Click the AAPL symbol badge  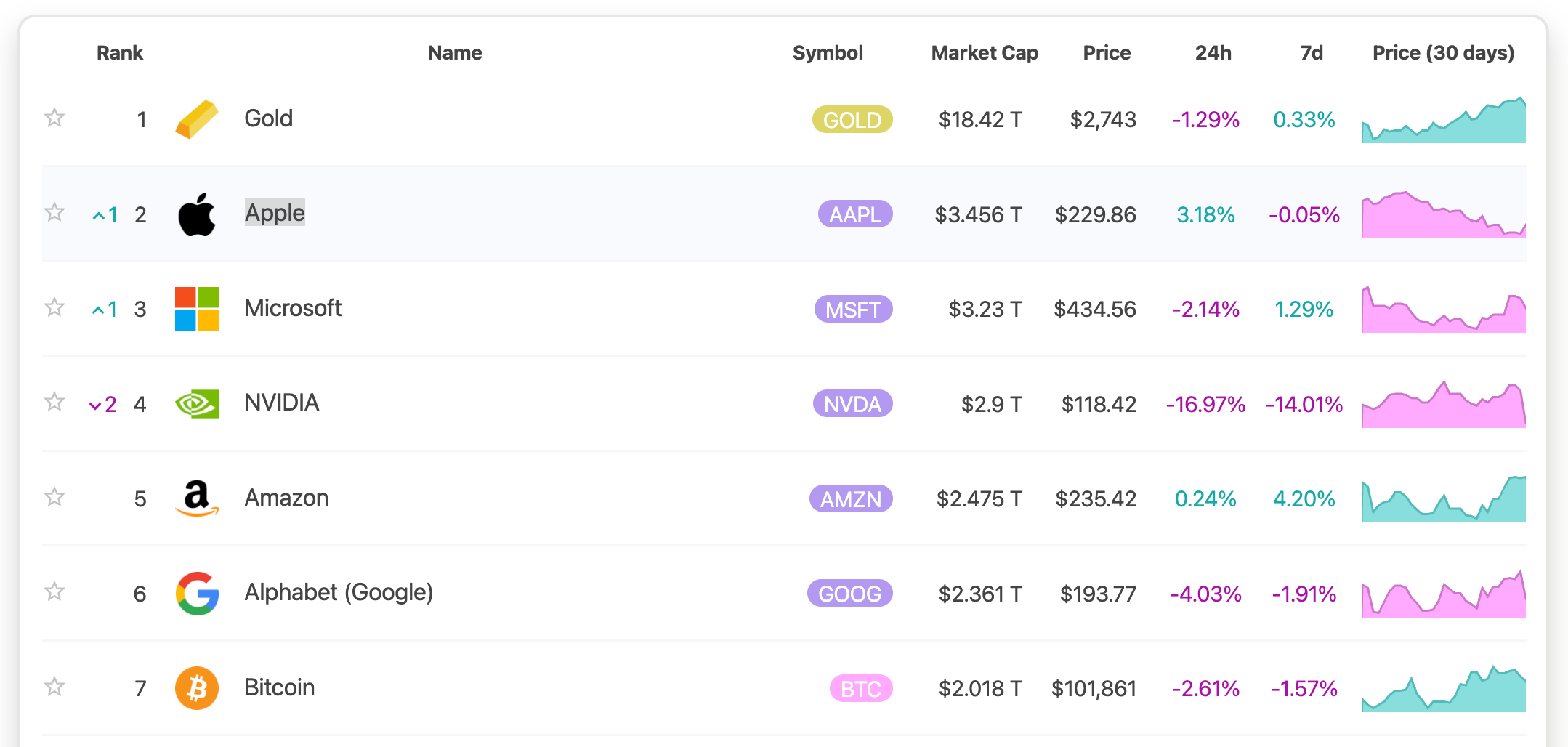pyautogui.click(x=855, y=214)
